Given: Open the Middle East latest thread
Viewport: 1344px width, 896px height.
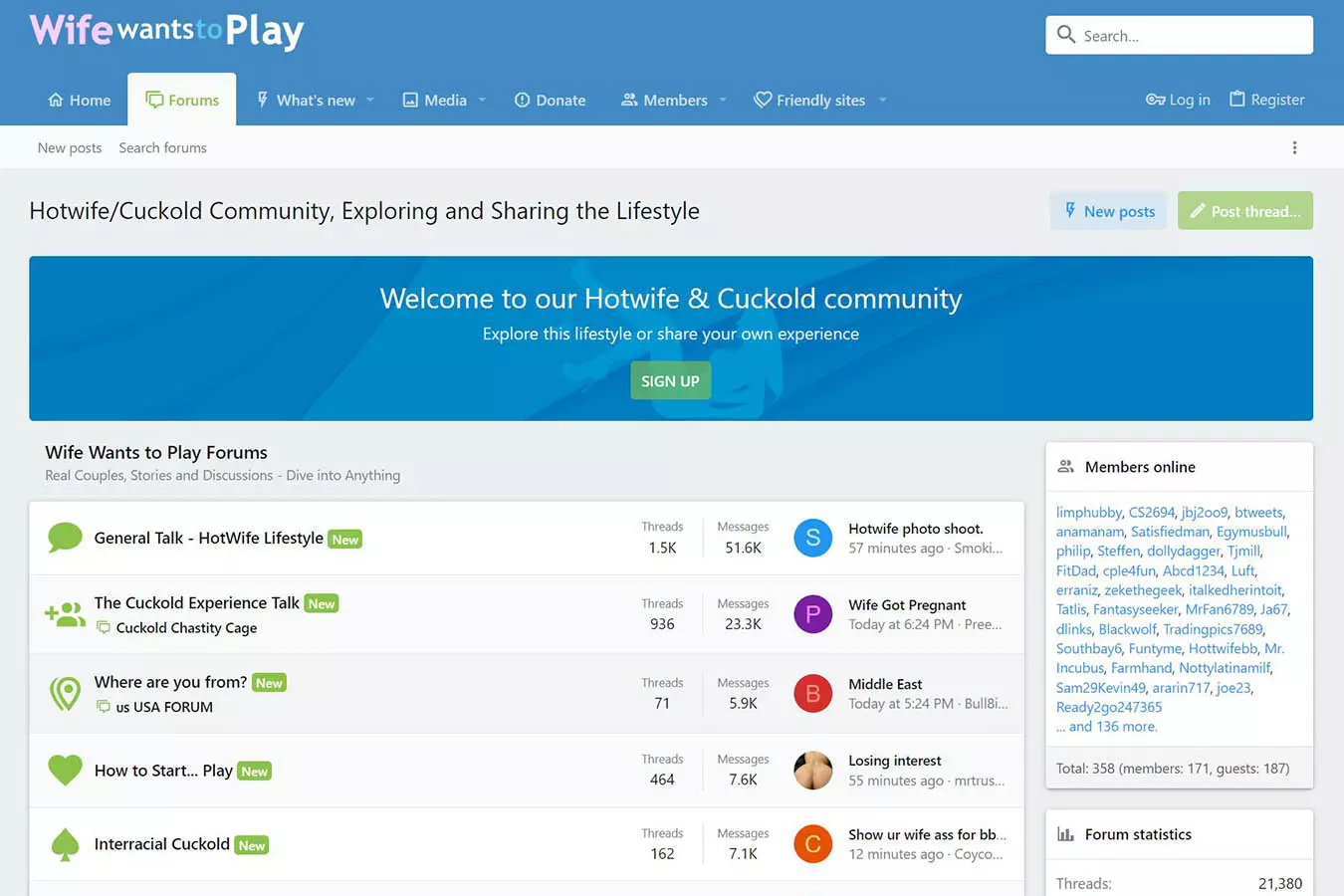Looking at the screenshot, I should pyautogui.click(x=885, y=684).
